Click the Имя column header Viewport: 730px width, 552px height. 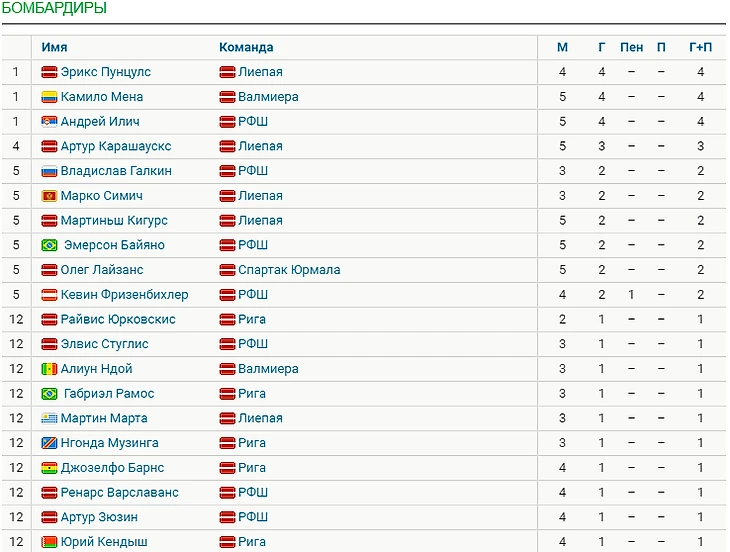tap(54, 47)
